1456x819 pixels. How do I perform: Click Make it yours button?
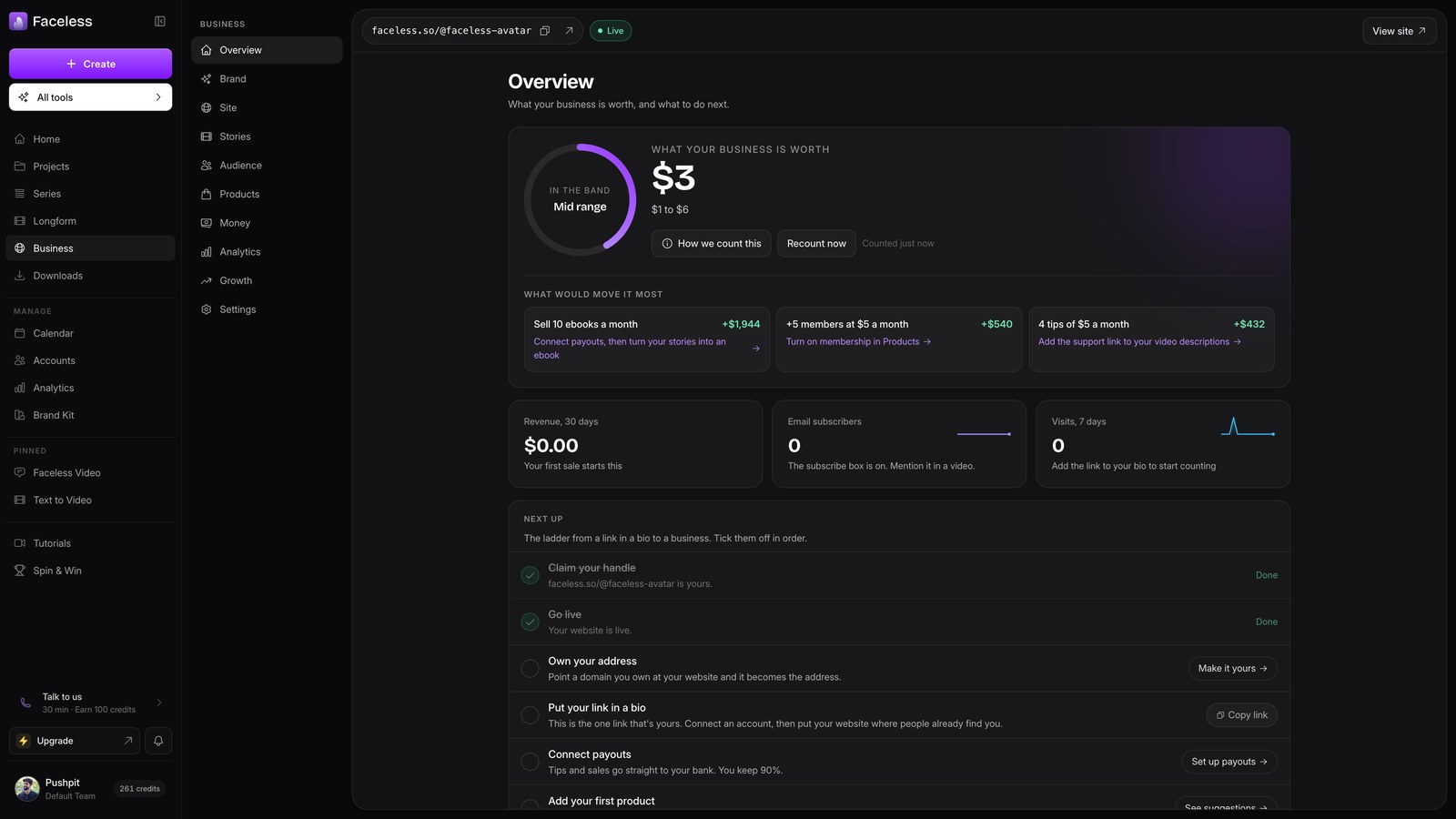pos(1233,669)
